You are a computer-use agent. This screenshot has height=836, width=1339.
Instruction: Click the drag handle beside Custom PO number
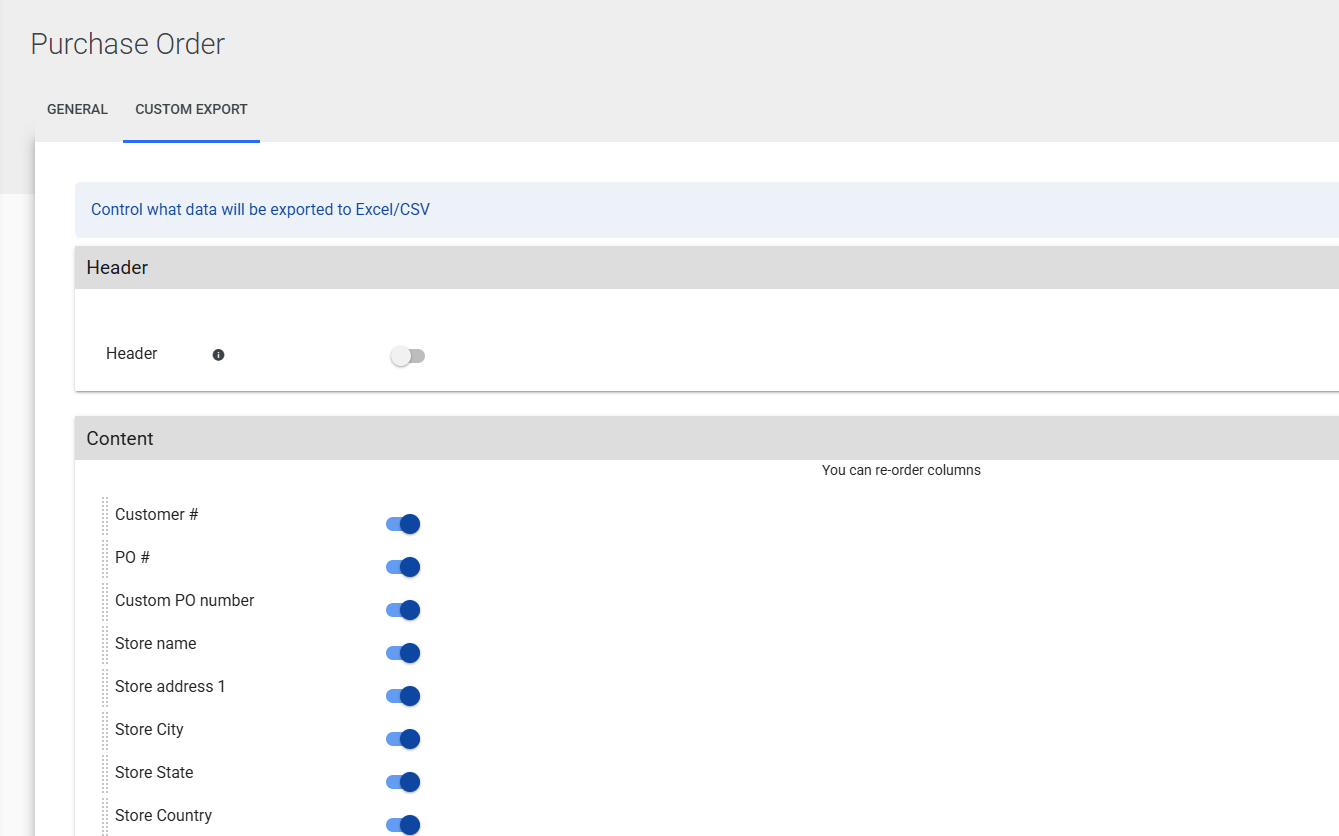pyautogui.click(x=105, y=602)
